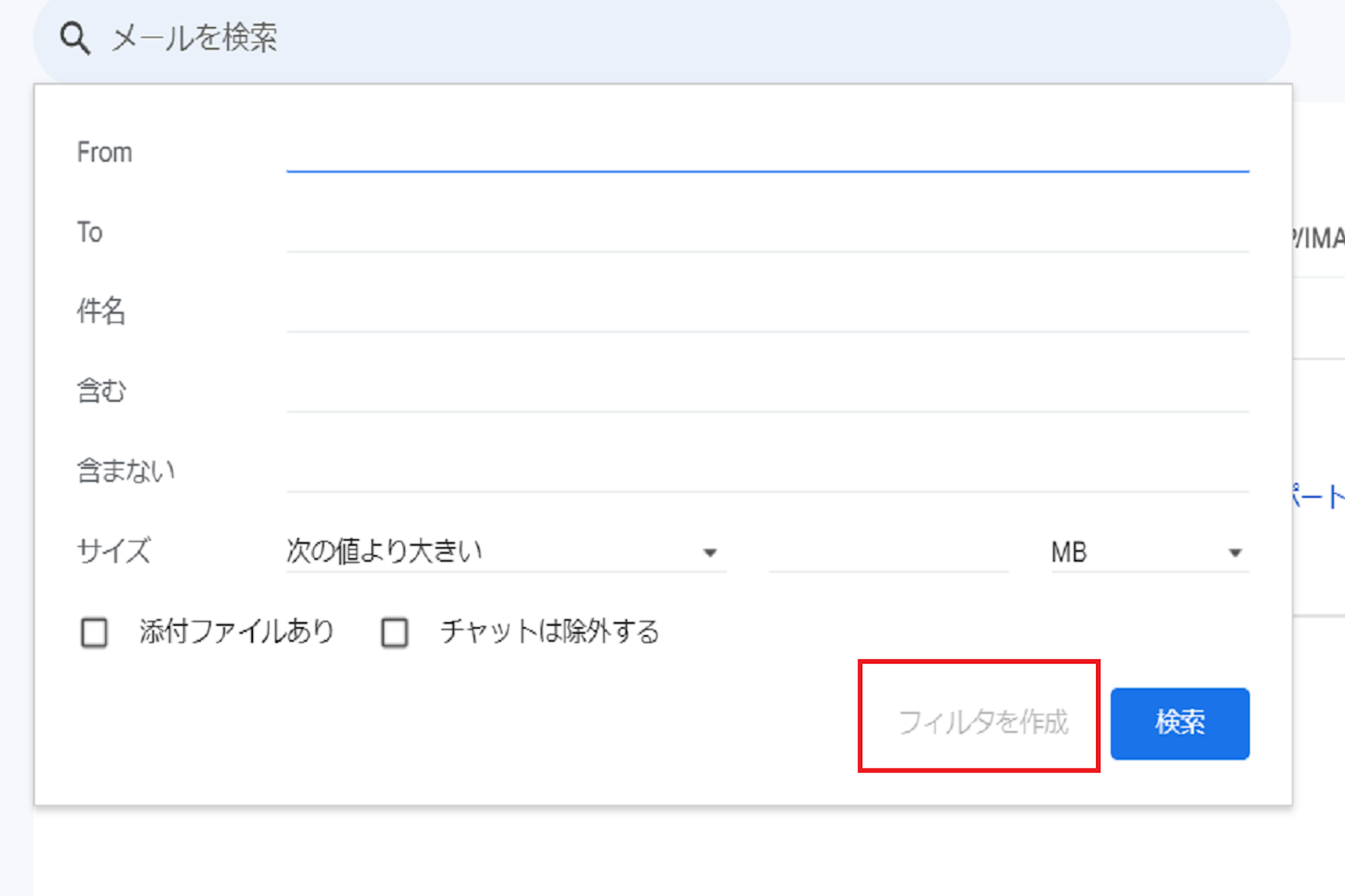Click the 添付ファイルあり label text
1345x896 pixels.
(236, 631)
